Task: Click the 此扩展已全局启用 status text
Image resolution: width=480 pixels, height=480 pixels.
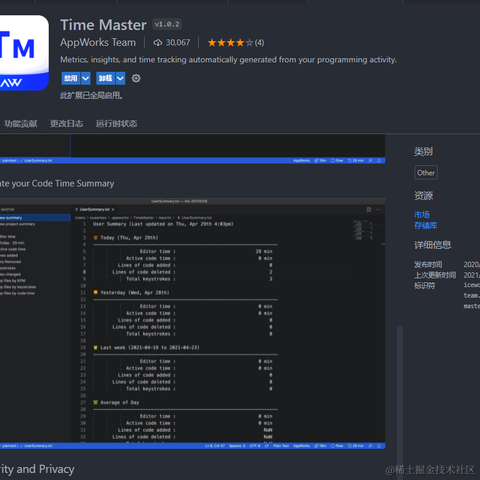Action: click(x=91, y=96)
